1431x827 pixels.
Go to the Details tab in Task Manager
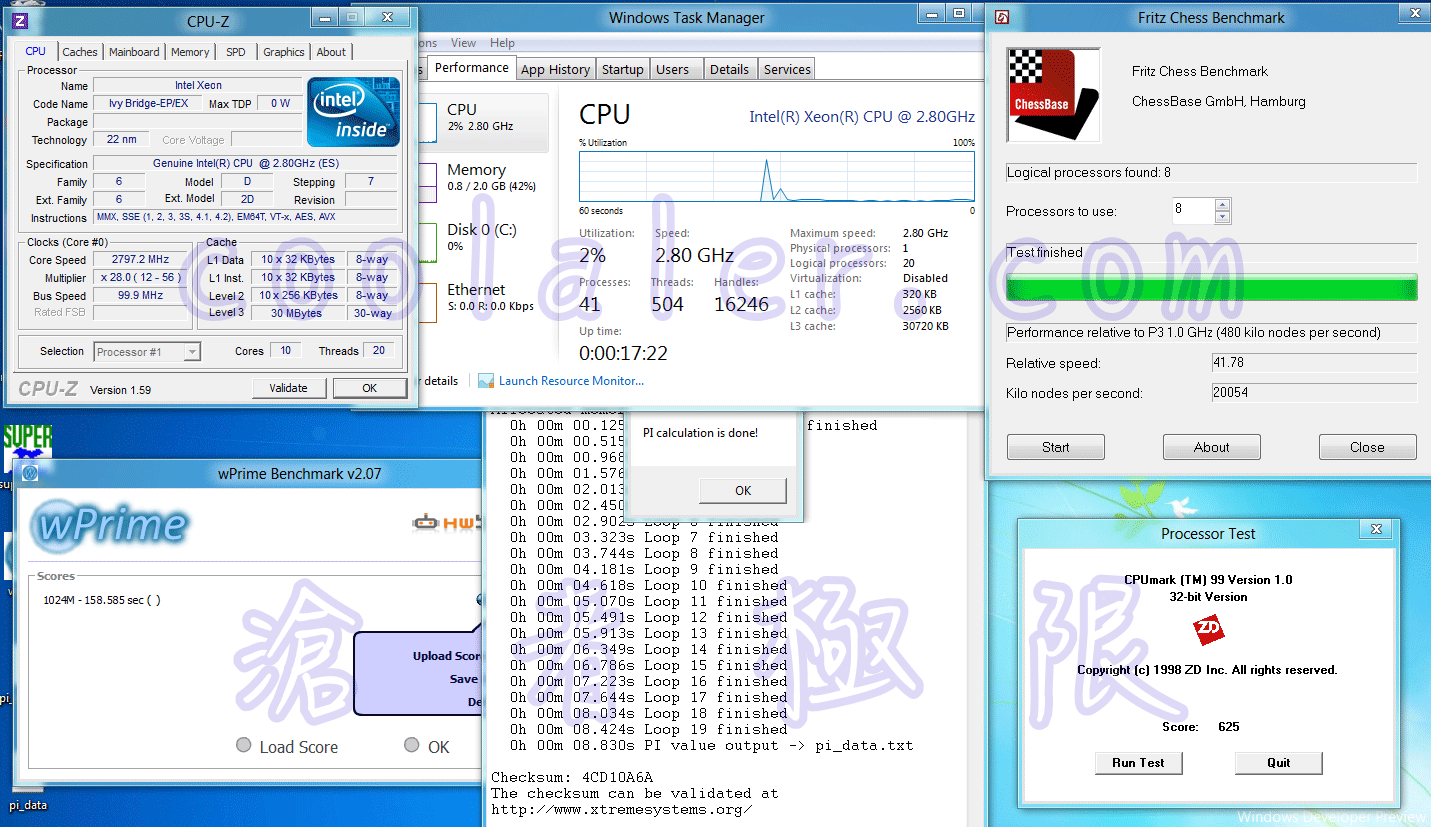[x=729, y=69]
